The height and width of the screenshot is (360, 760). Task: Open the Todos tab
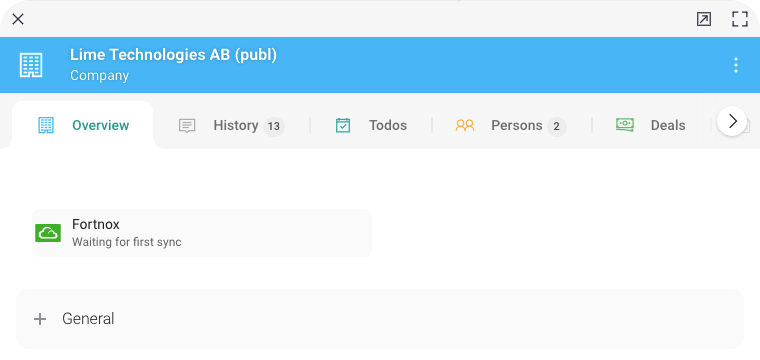click(371, 125)
